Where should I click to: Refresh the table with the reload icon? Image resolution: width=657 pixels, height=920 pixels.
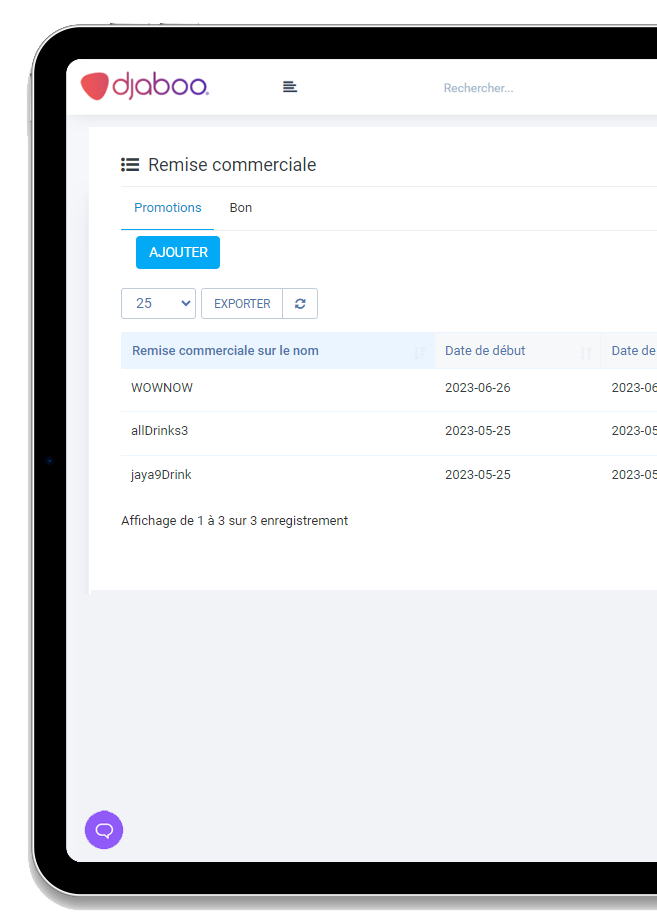coord(300,303)
